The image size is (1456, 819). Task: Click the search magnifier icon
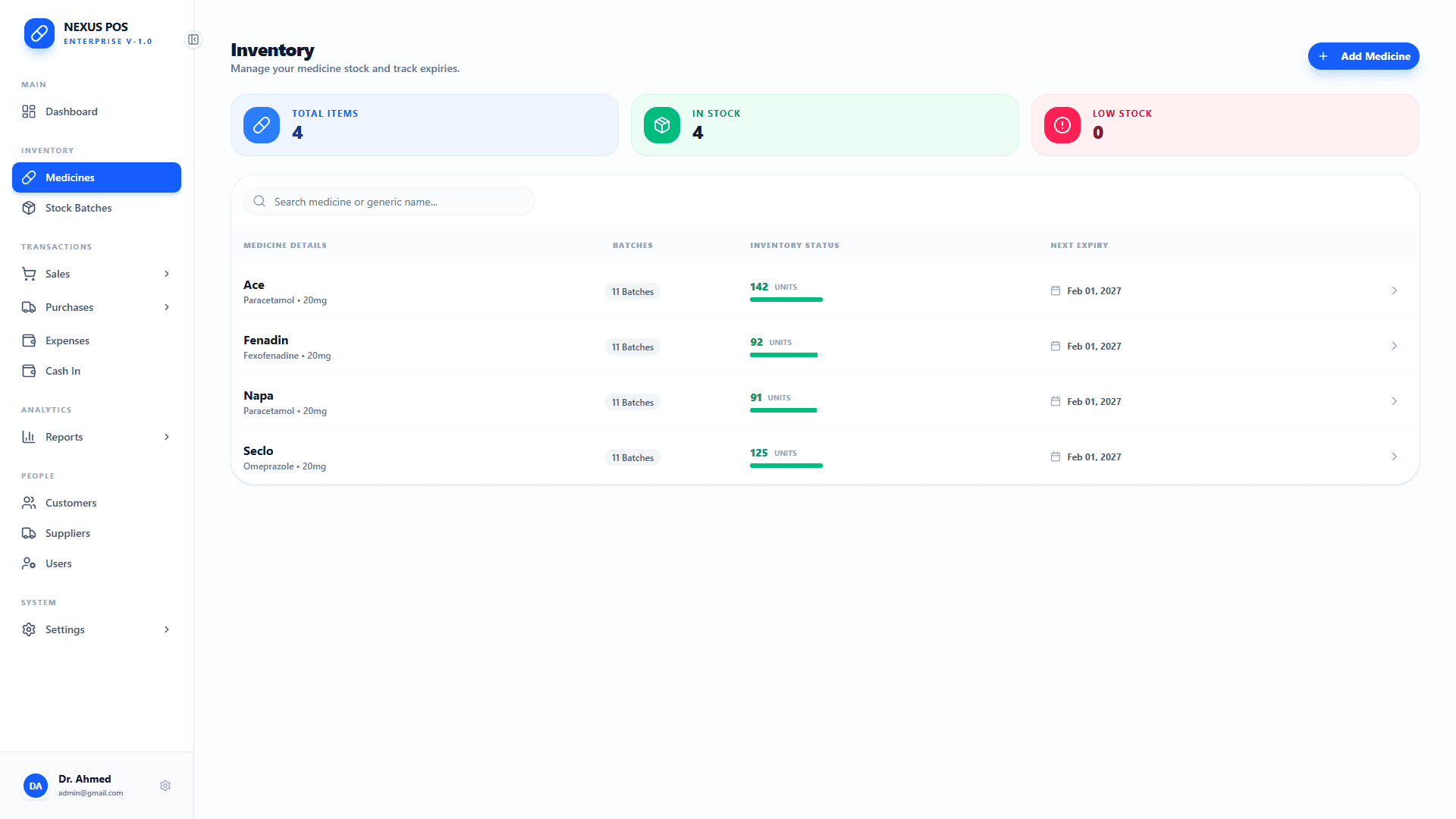point(259,202)
